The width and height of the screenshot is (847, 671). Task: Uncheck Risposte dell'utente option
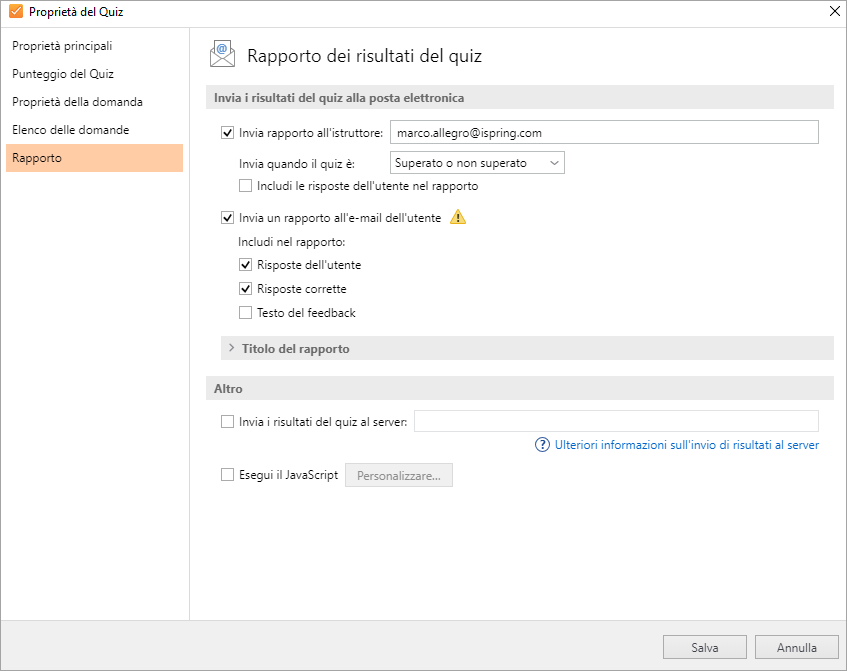(x=246, y=265)
